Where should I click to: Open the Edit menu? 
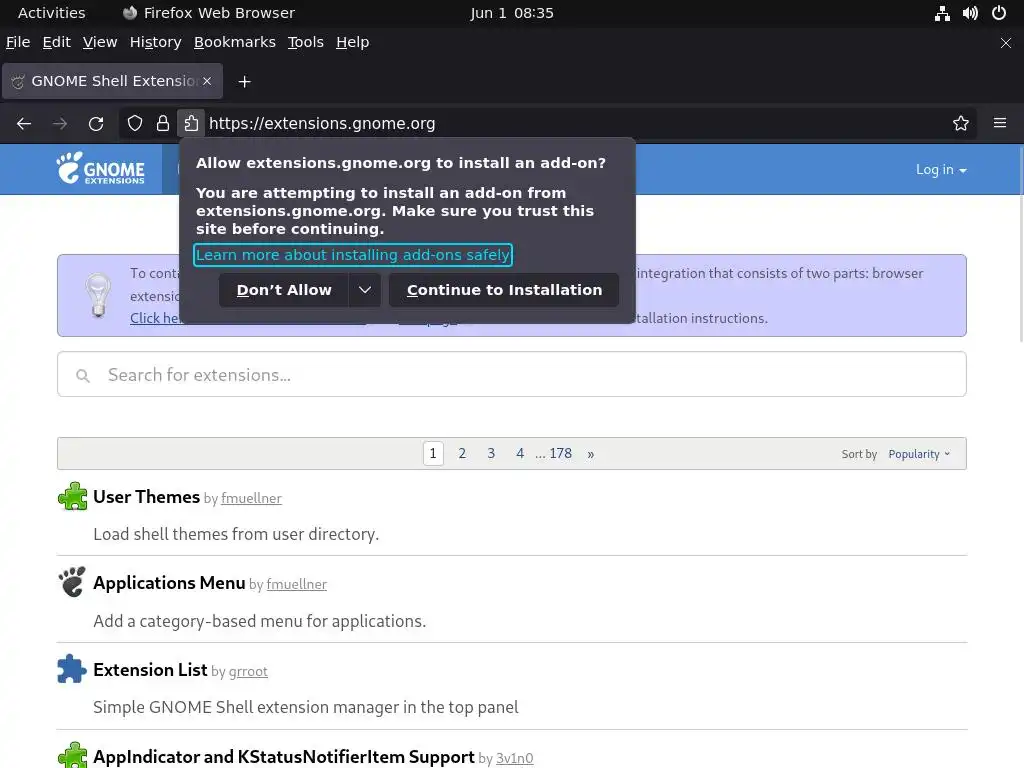[x=56, y=42]
